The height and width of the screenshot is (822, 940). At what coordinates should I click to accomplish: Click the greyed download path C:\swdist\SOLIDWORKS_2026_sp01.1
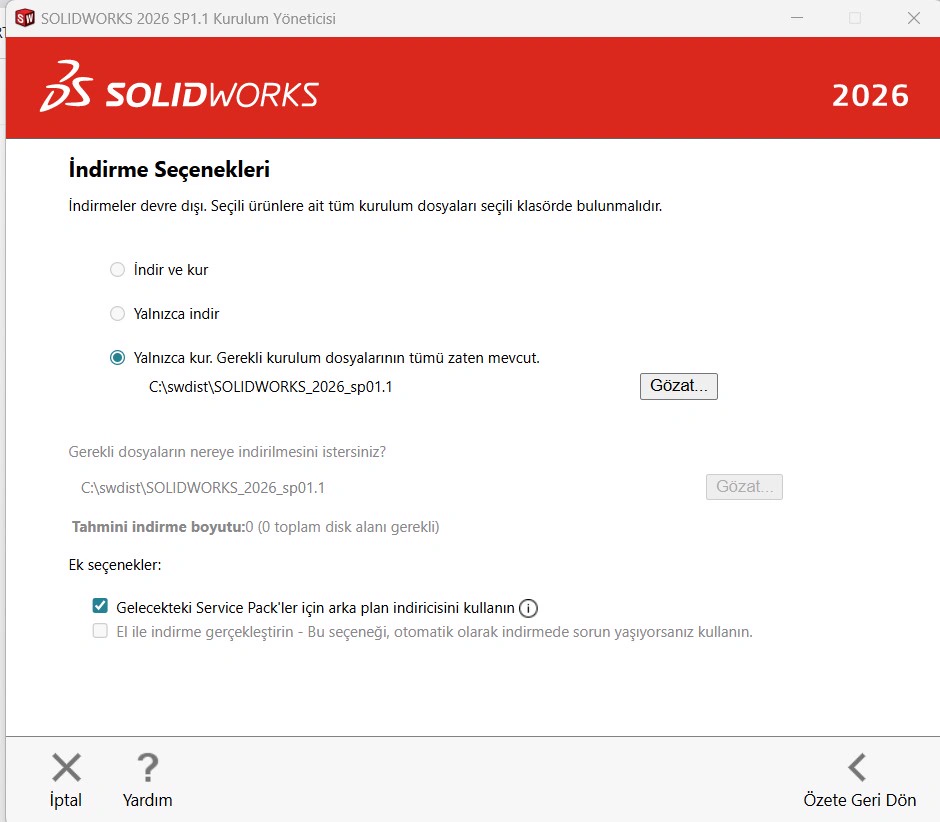[203, 488]
